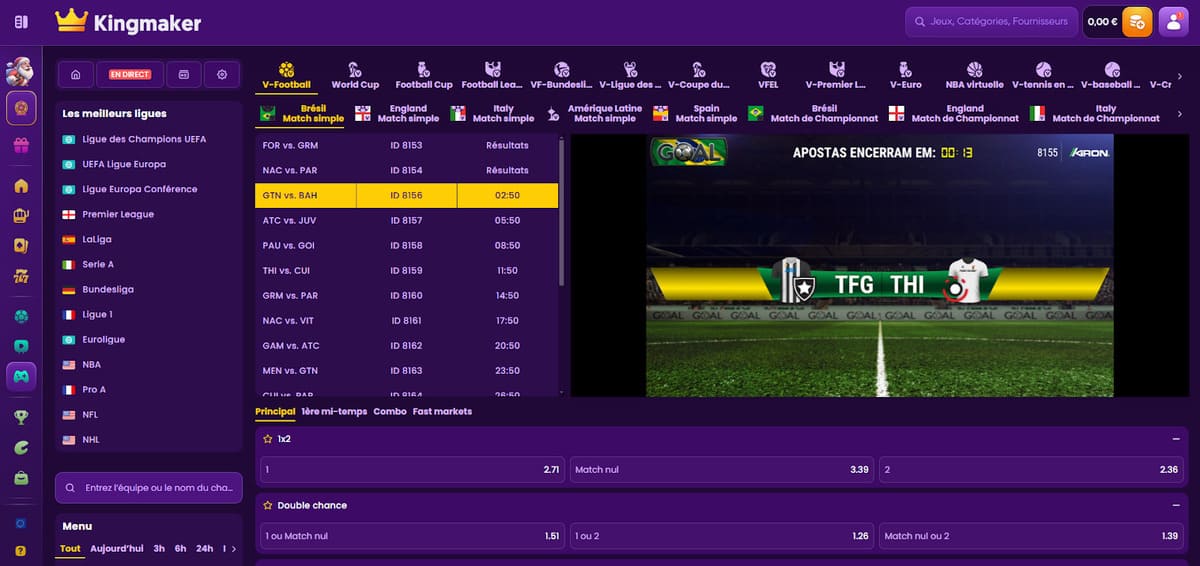Bet on Match nul at 3.39
Screen dimensions: 1200x566
click(x=722, y=470)
